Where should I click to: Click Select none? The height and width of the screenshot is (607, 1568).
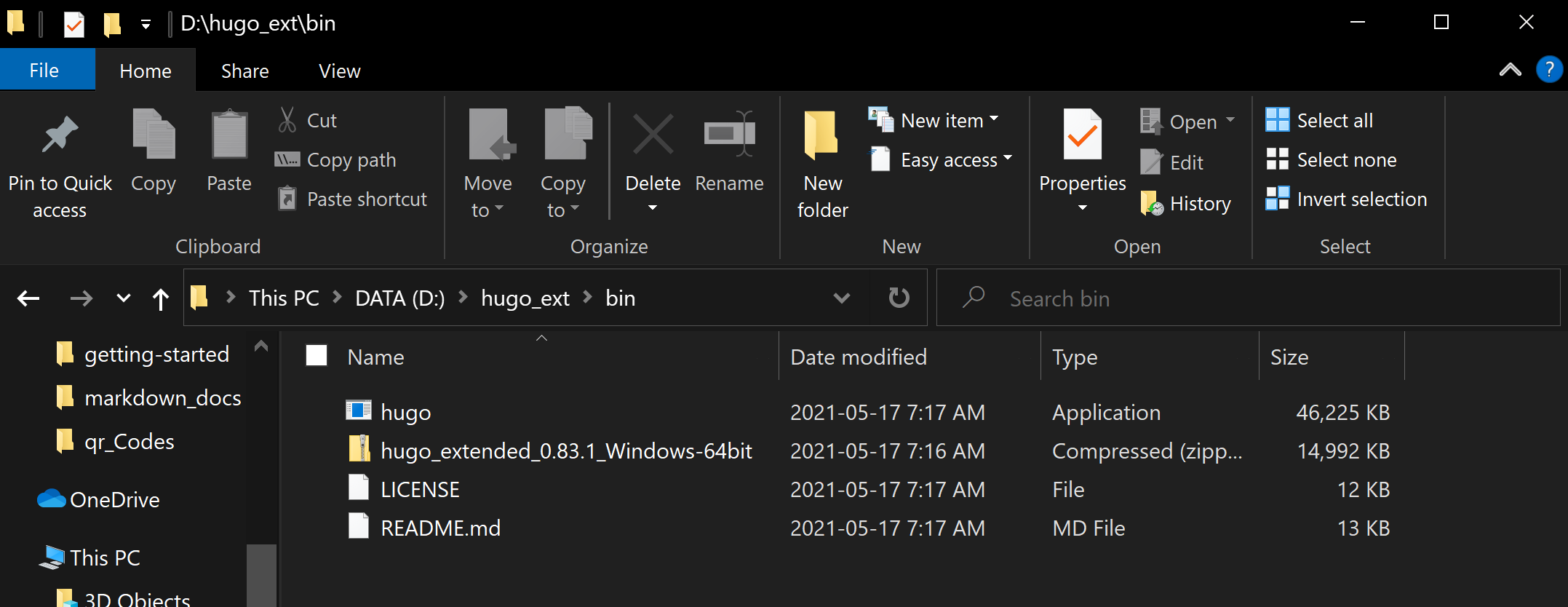pyautogui.click(x=1331, y=160)
